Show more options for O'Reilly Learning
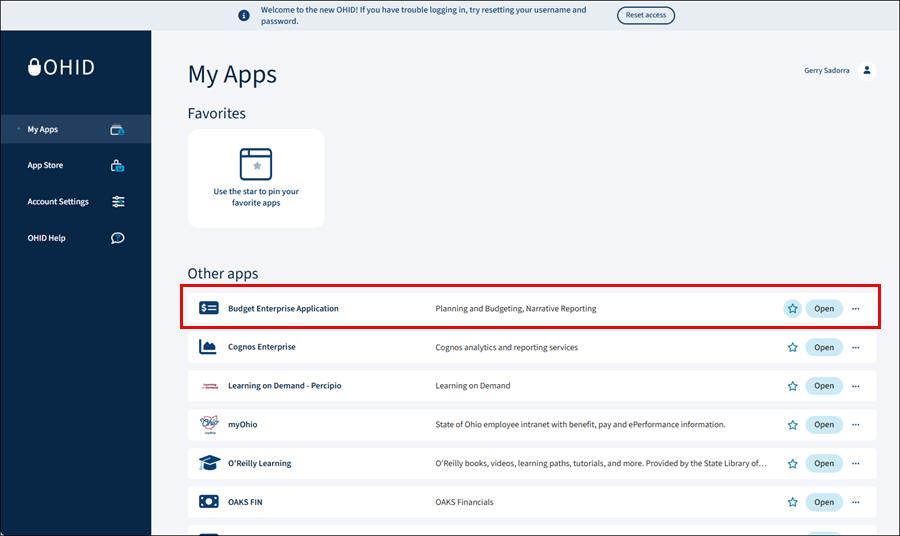Image resolution: width=900 pixels, height=536 pixels. [x=856, y=464]
